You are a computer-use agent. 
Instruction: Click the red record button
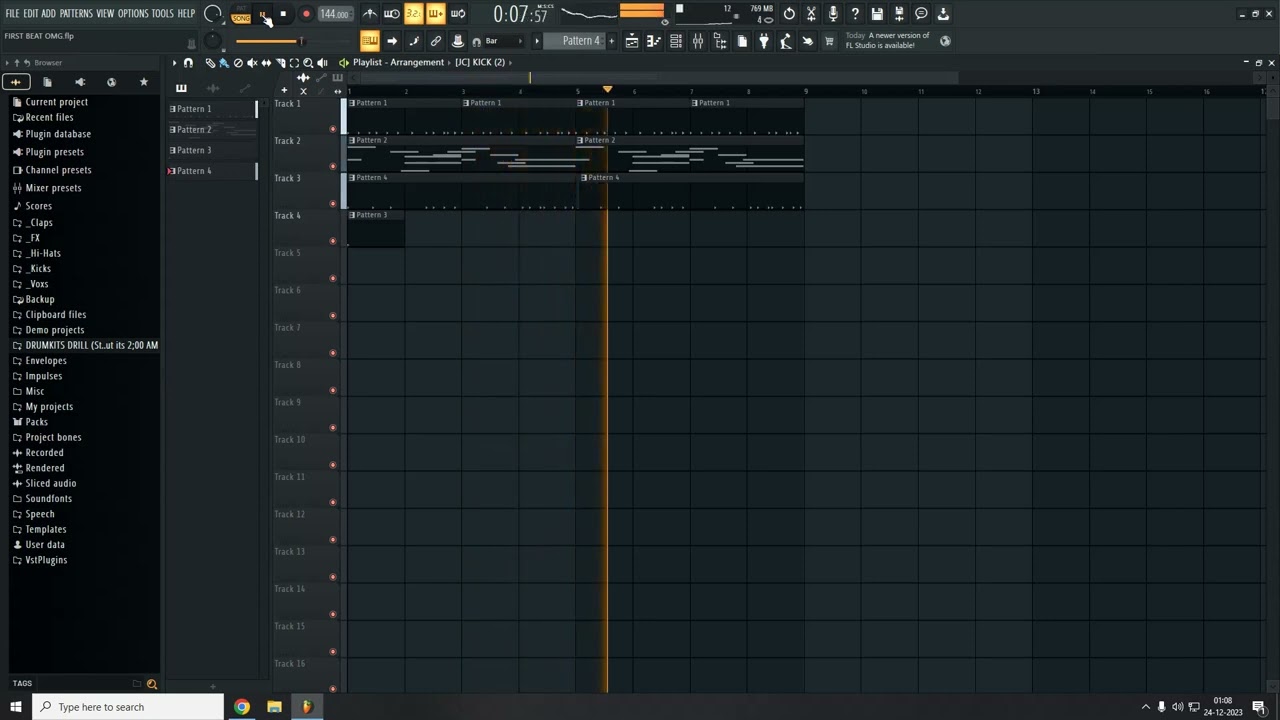click(x=306, y=14)
